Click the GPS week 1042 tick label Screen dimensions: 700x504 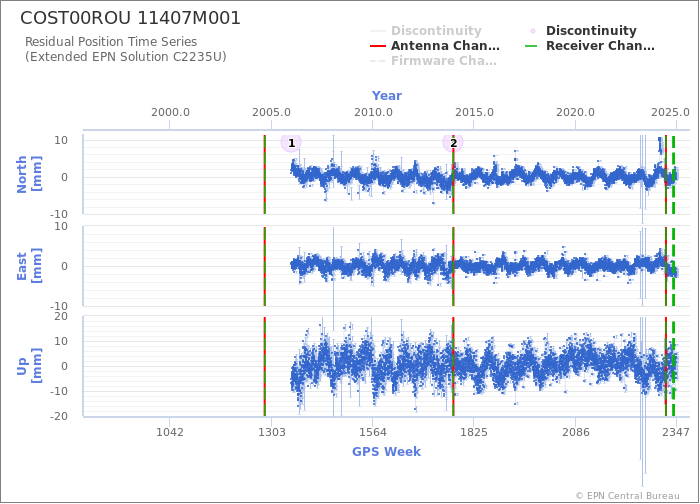pyautogui.click(x=170, y=432)
